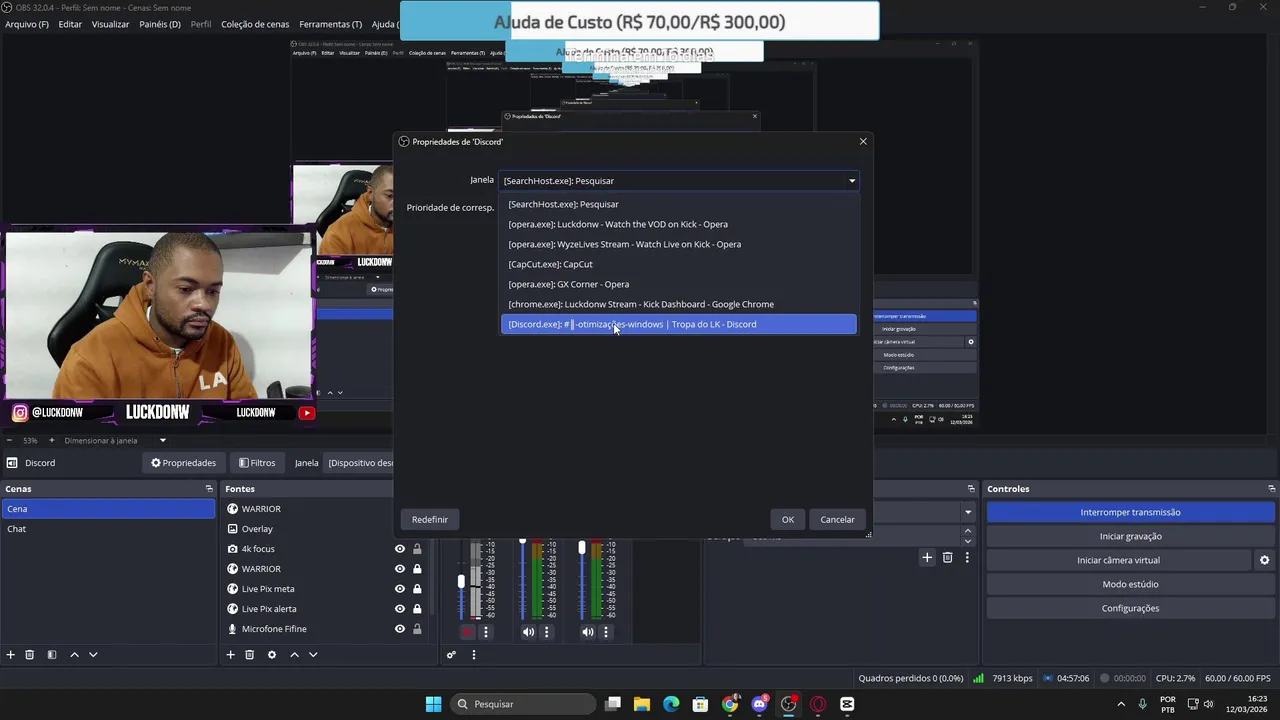Hide the Live Pix alerta source
The height and width of the screenshot is (720, 1280).
tap(400, 609)
